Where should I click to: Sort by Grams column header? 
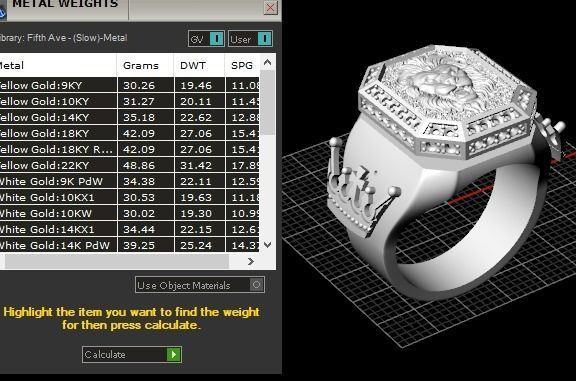pos(145,65)
